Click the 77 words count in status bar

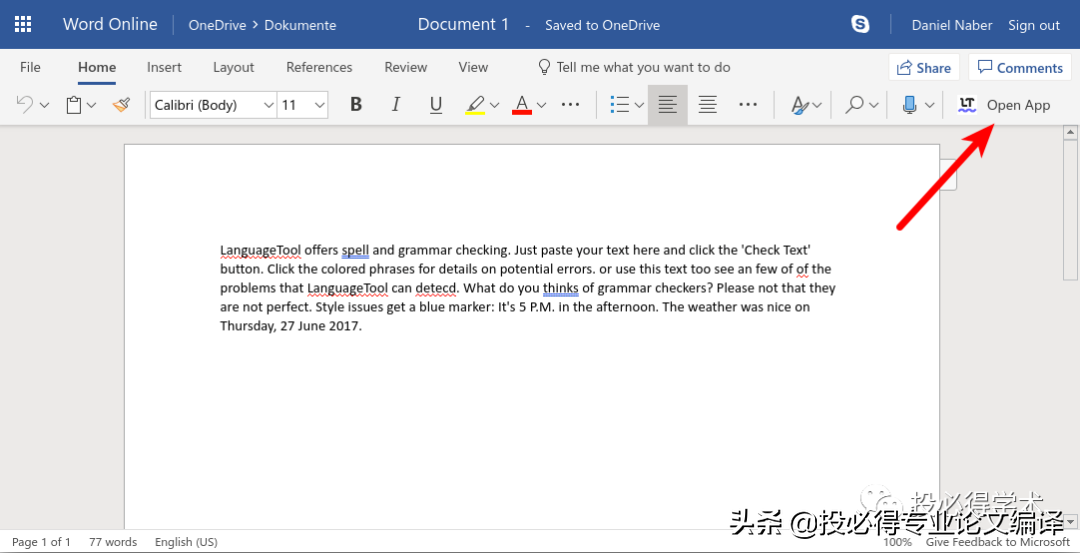click(113, 542)
